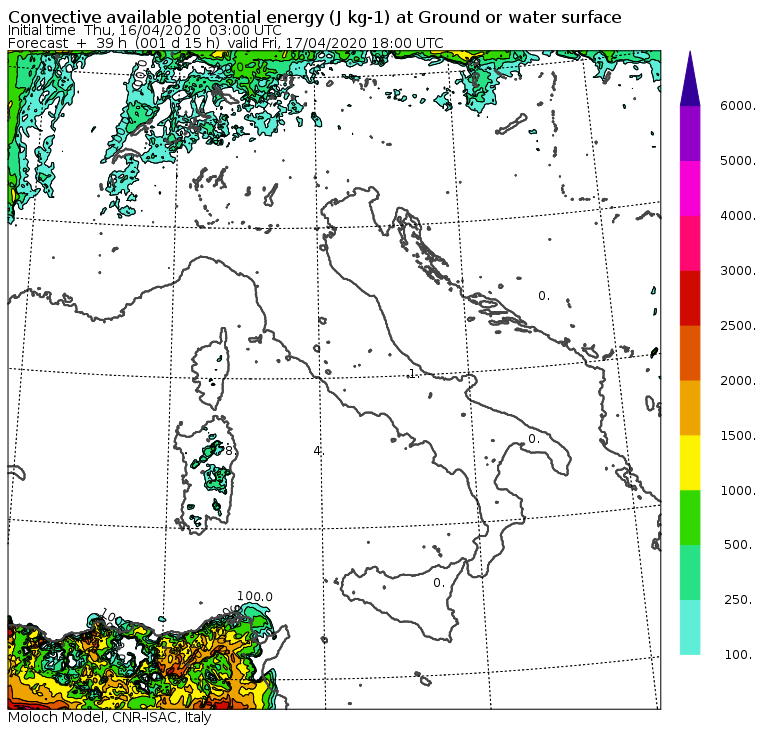Click the medium green 250–500 legend band

pyautogui.click(x=690, y=572)
